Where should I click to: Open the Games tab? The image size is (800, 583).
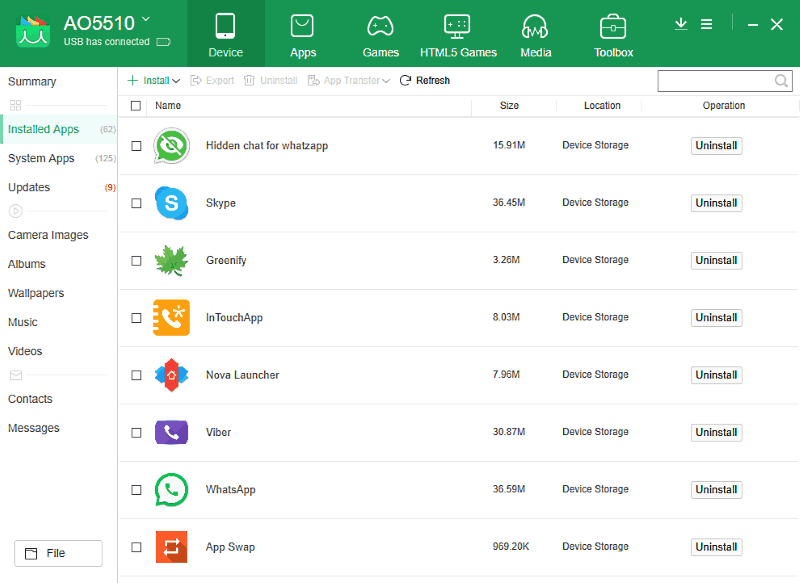click(x=381, y=34)
